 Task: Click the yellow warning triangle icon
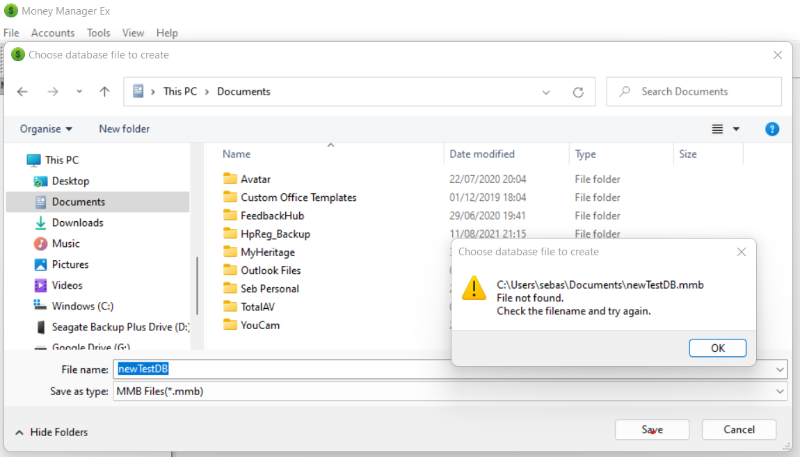(474, 288)
